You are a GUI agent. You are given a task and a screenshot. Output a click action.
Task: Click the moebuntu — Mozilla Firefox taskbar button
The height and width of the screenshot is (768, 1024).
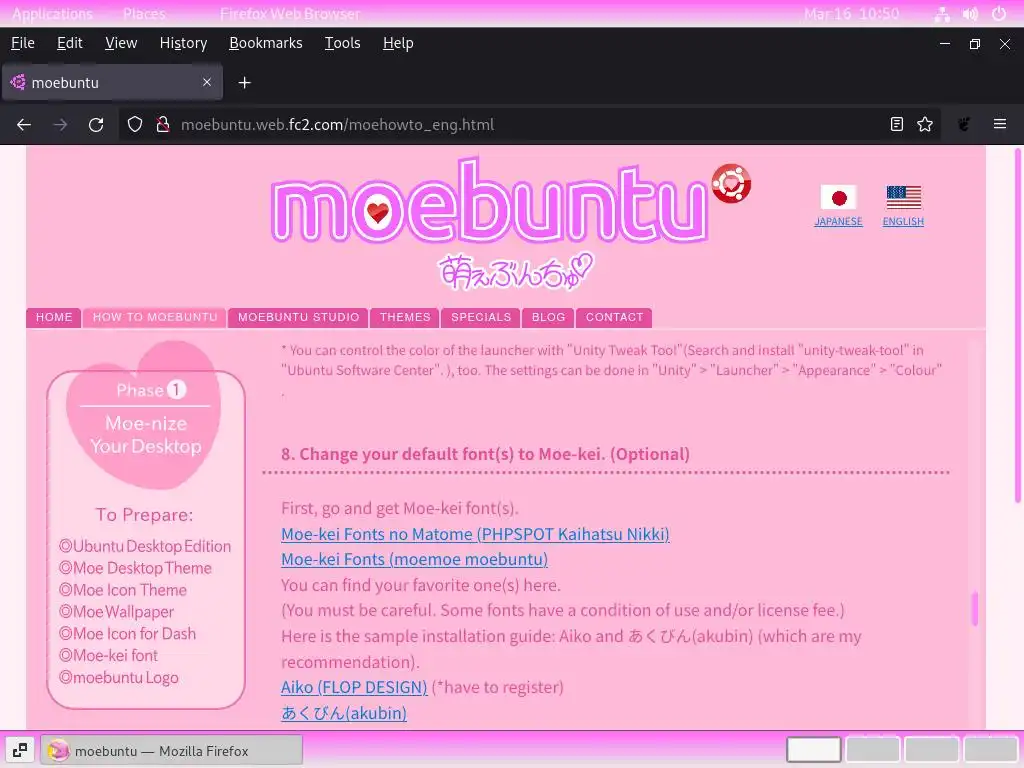tap(172, 750)
